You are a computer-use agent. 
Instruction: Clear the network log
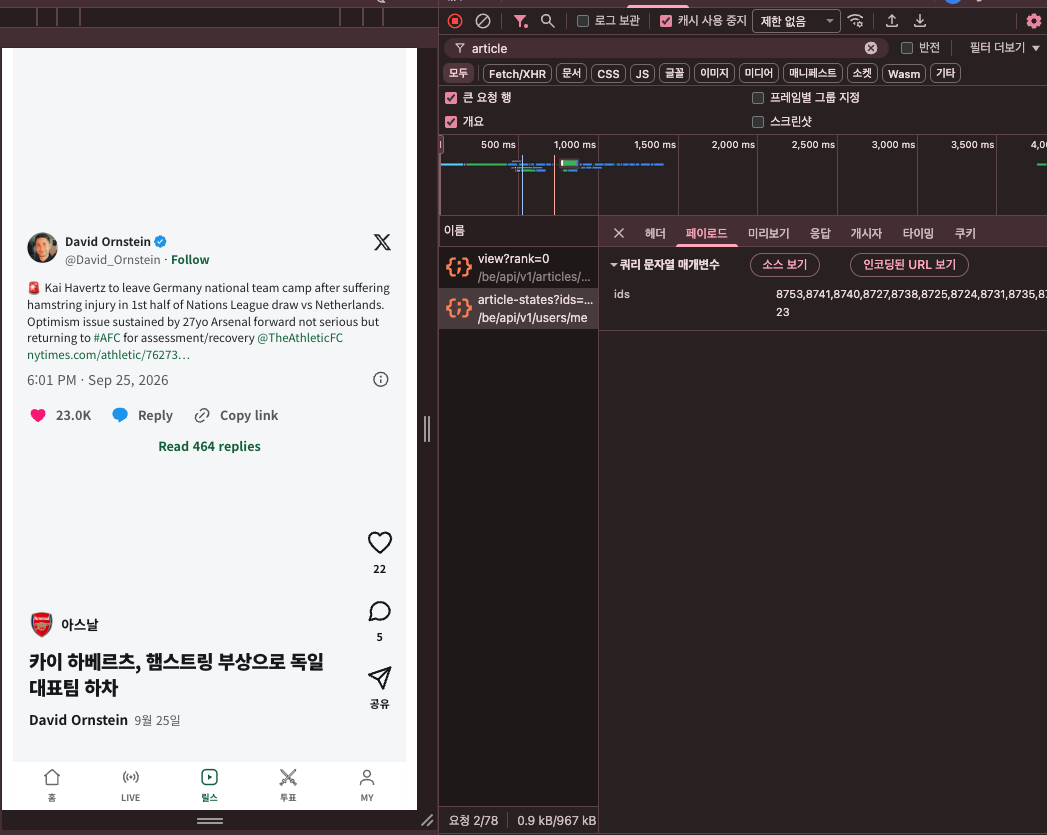(x=483, y=21)
